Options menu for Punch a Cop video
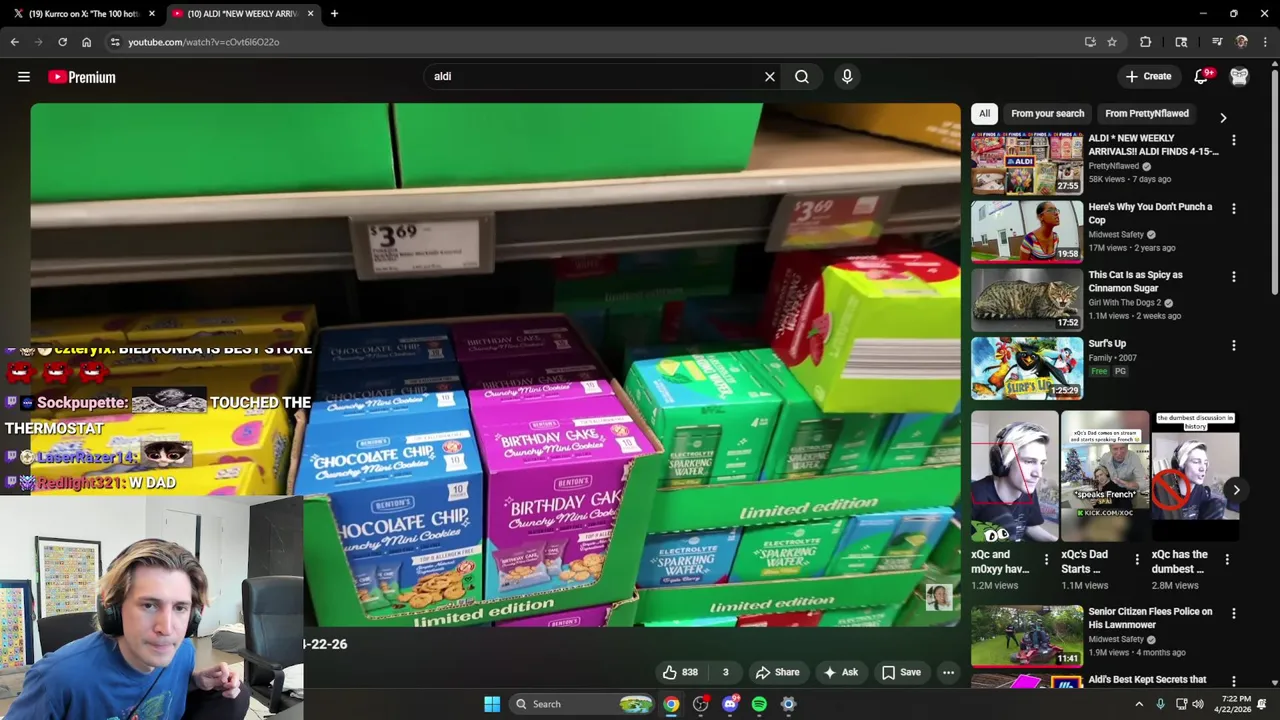Image resolution: width=1280 pixels, height=720 pixels. (1233, 209)
